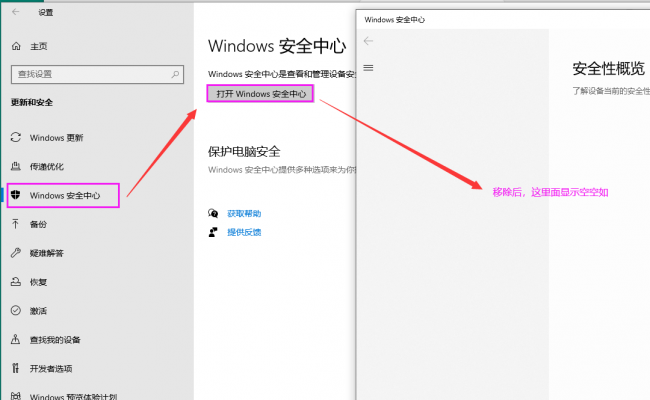
Task: Open the 恢复 sidebar entry
Action: point(38,282)
